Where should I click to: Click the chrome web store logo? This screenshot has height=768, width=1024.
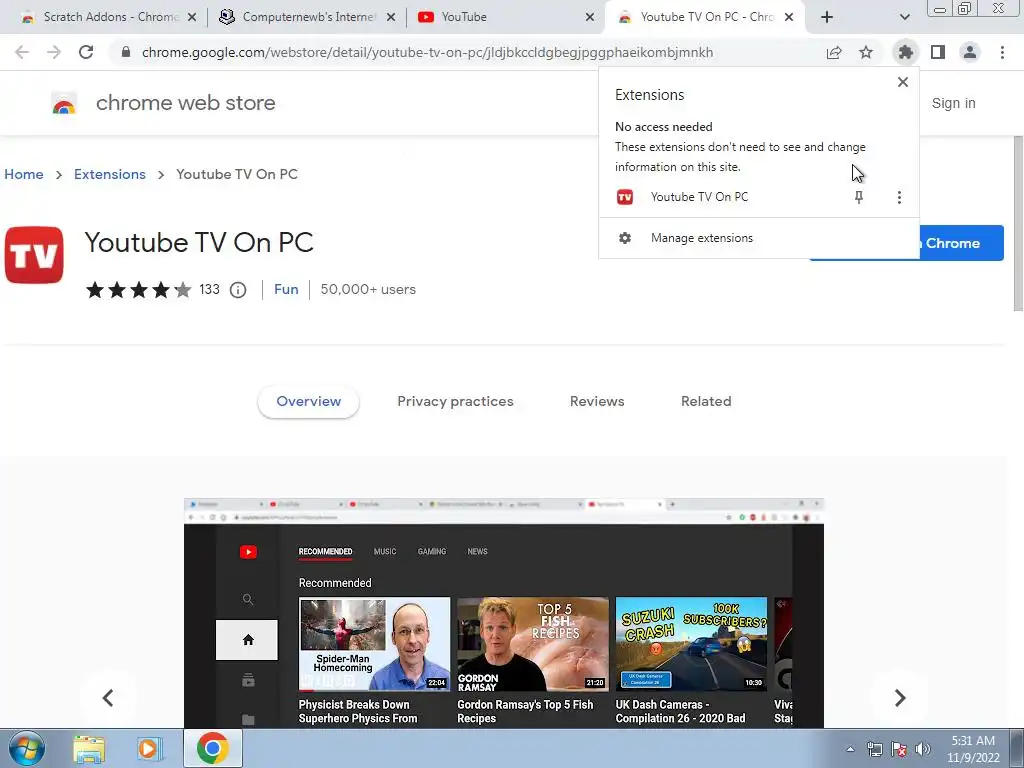click(x=64, y=103)
